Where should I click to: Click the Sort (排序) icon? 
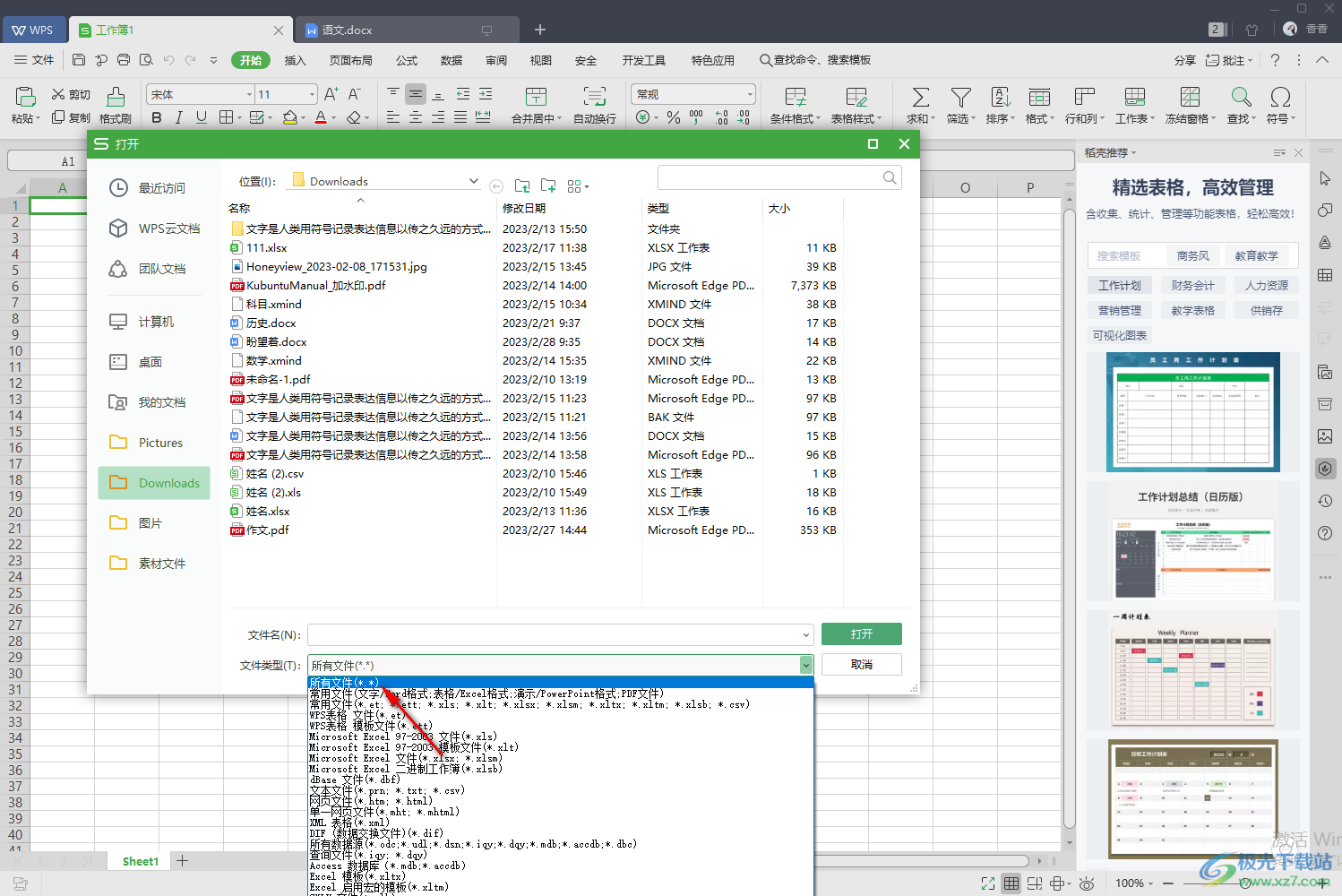point(1001,97)
